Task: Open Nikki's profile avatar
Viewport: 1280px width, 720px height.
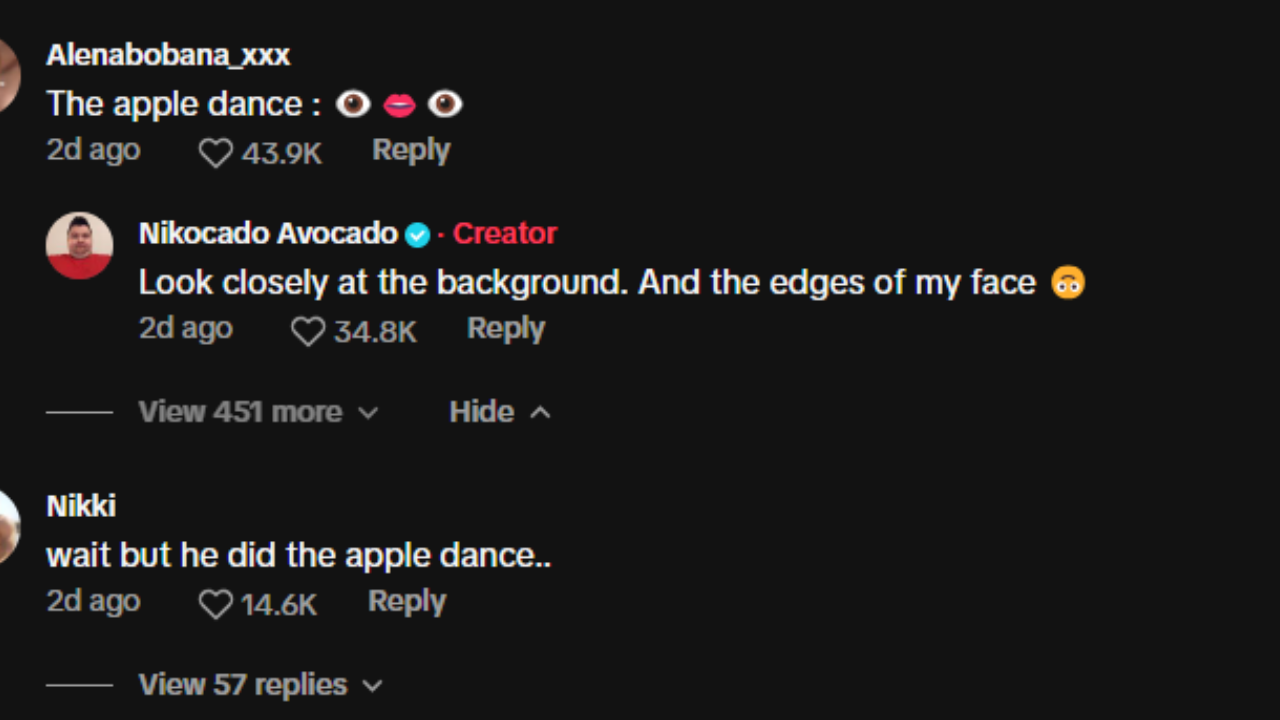Action: (x=8, y=527)
